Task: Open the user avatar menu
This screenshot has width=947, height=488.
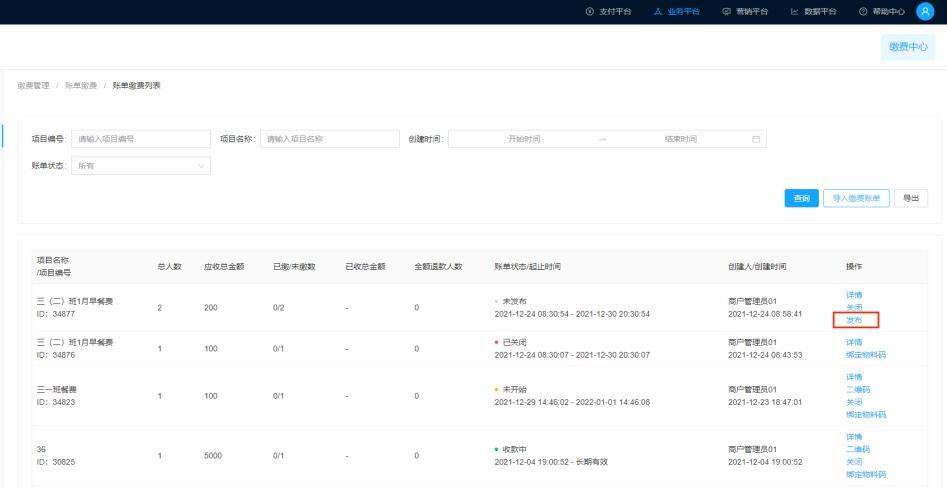Action: click(925, 11)
